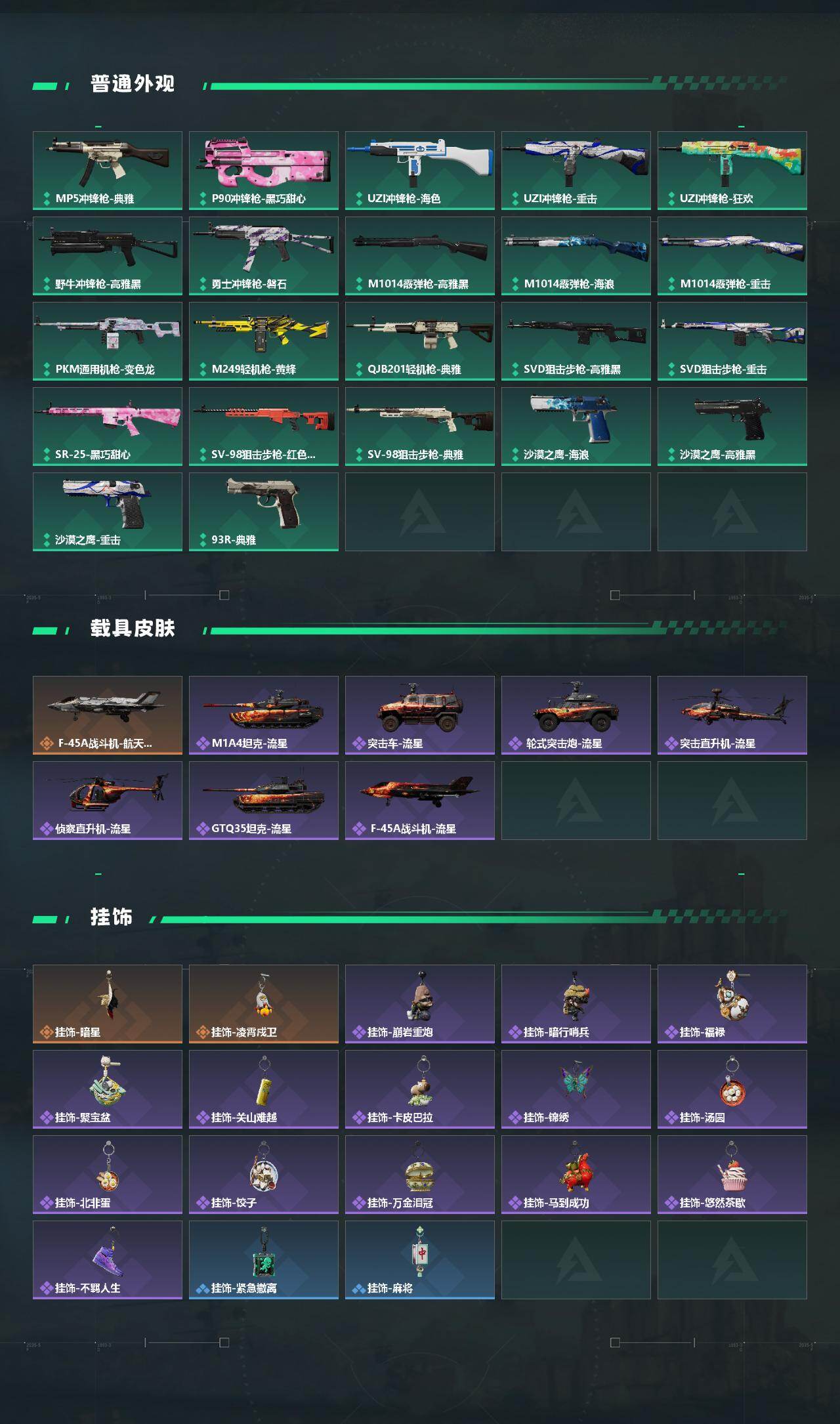This screenshot has height=1424, width=840.
Task: Choose the 挂饰-麻将 mahjong charm
Action: point(420,1260)
